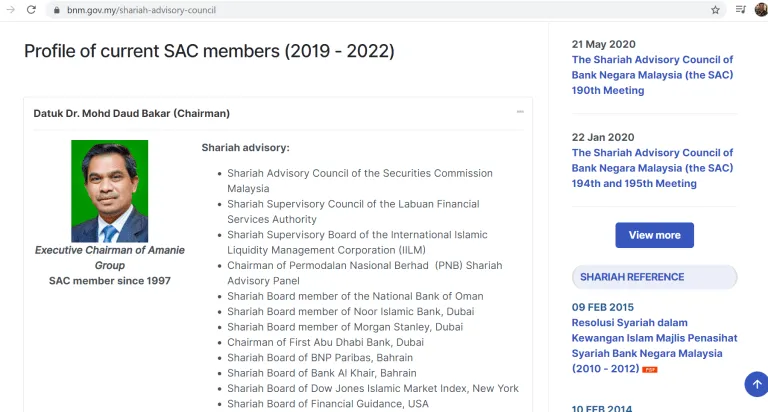Click the View more button
Viewport: 768px width, 412px height.
654,235
